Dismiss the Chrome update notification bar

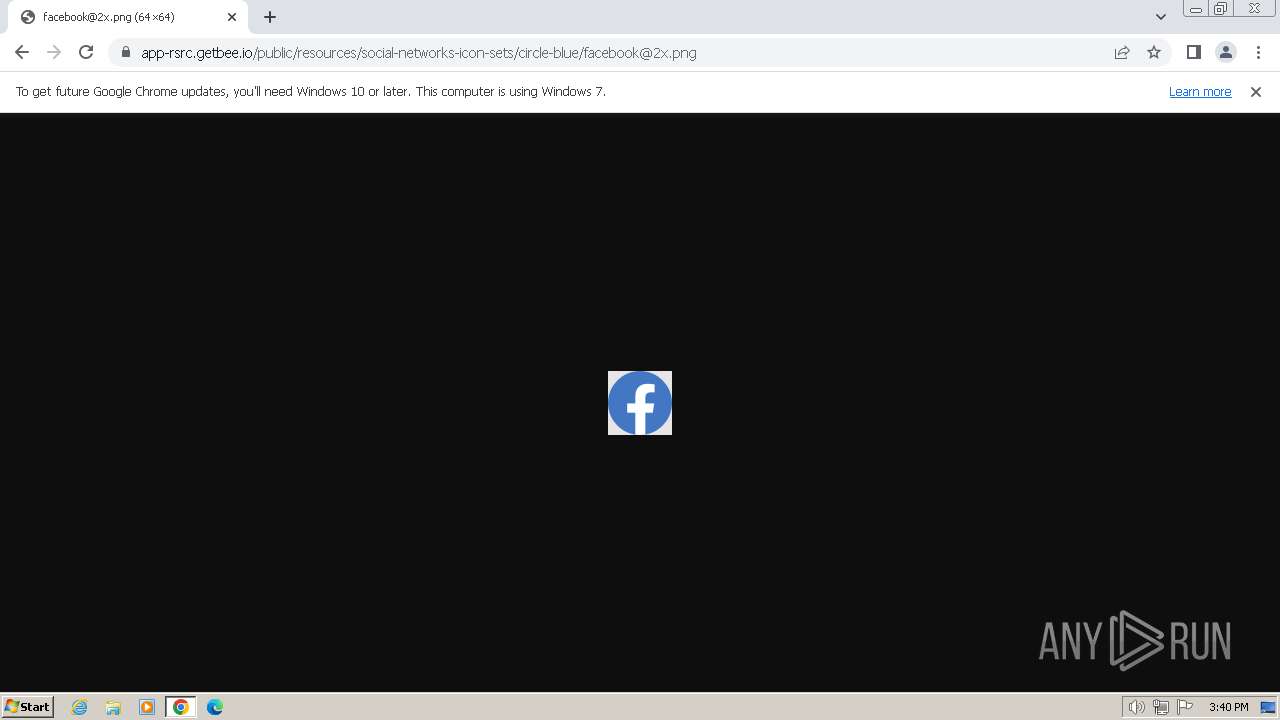(1256, 92)
